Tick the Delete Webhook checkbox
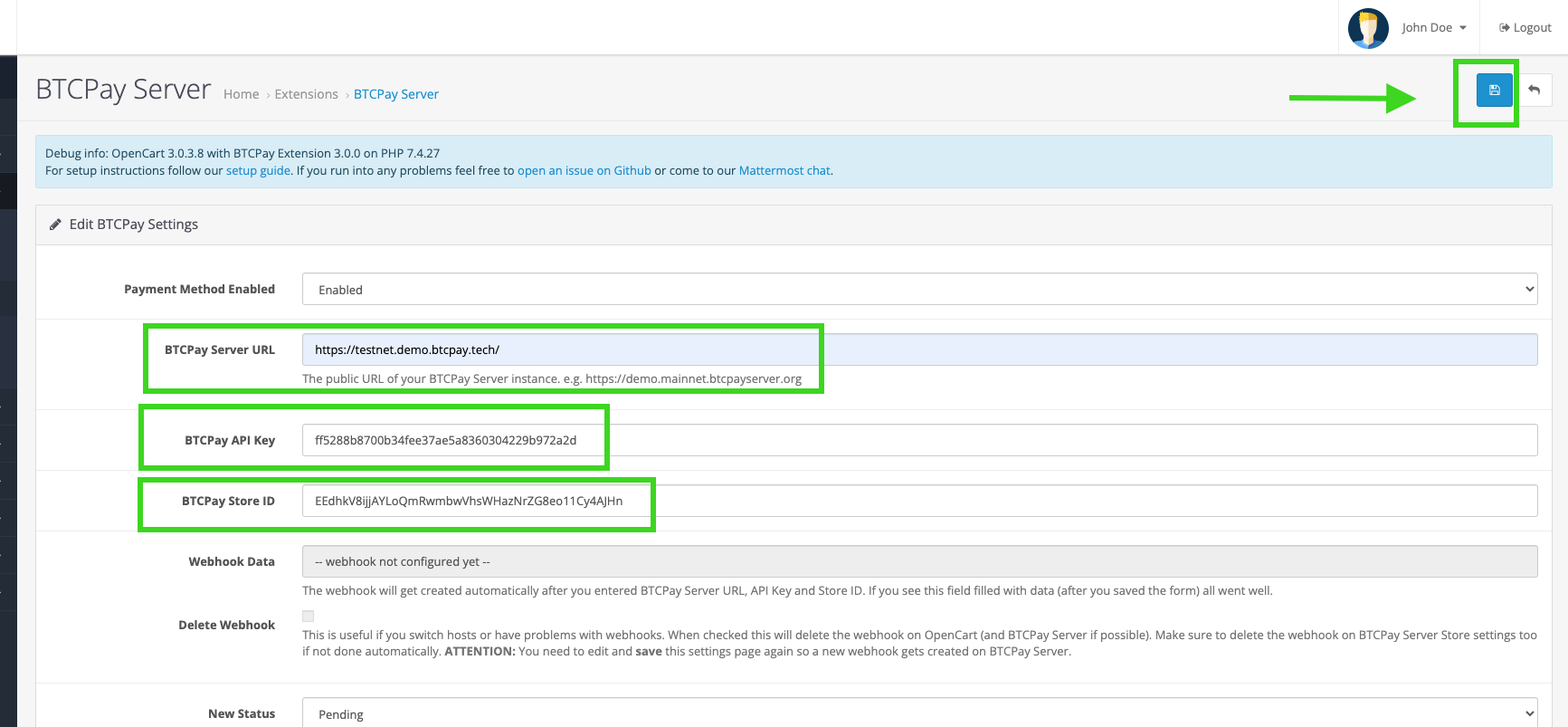This screenshot has height=727, width=1568. point(308,617)
